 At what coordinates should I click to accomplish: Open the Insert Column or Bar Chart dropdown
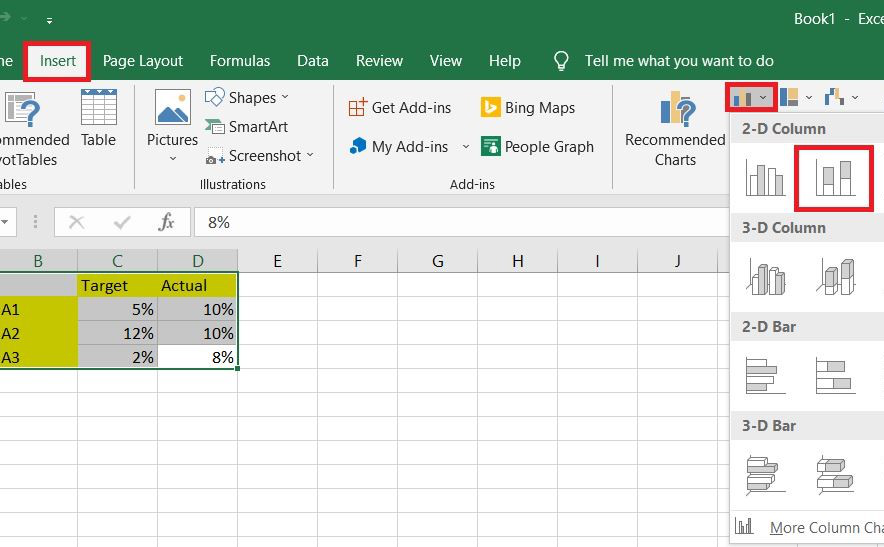pyautogui.click(x=750, y=98)
